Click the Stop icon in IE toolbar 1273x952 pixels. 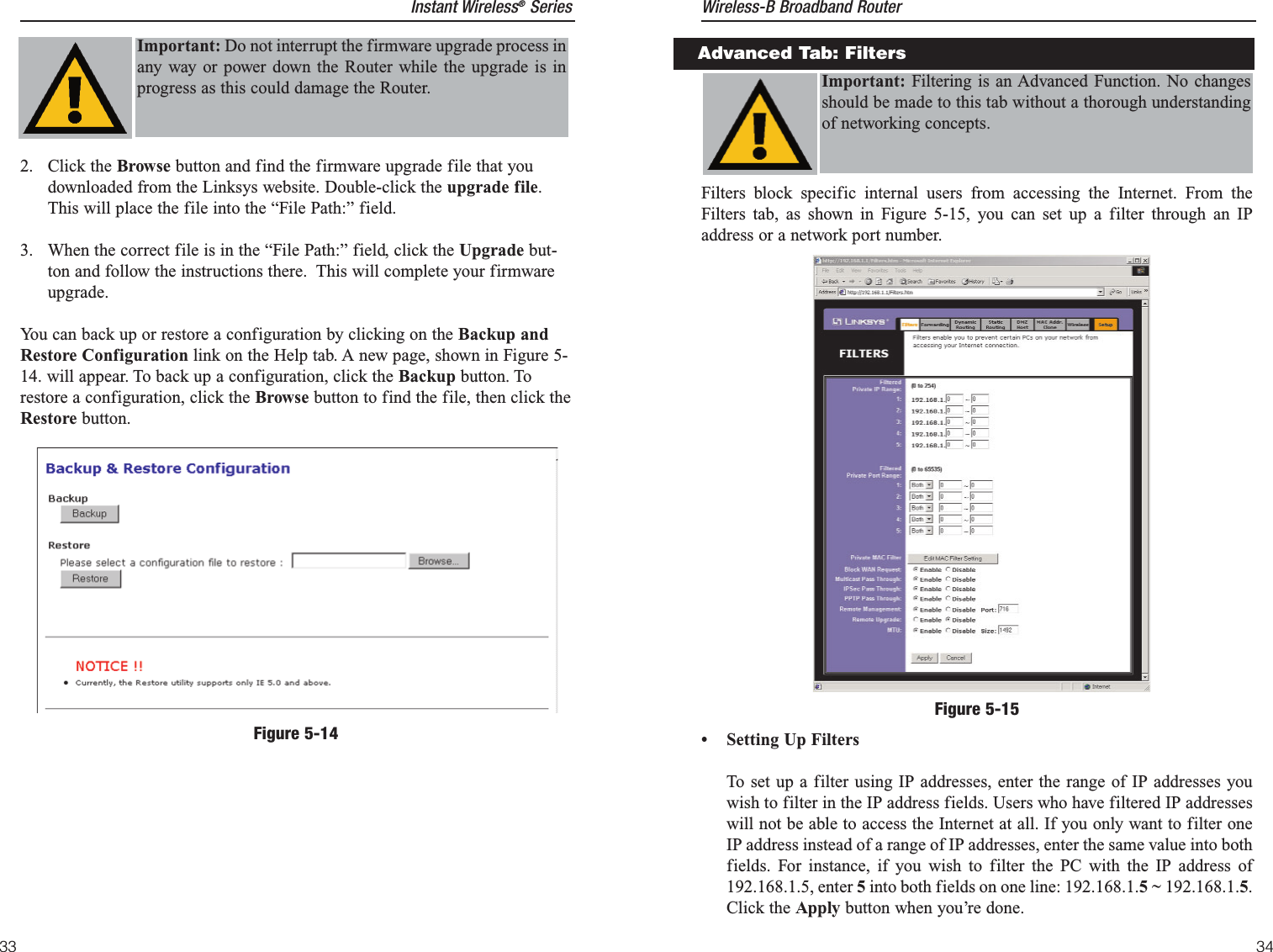click(868, 282)
